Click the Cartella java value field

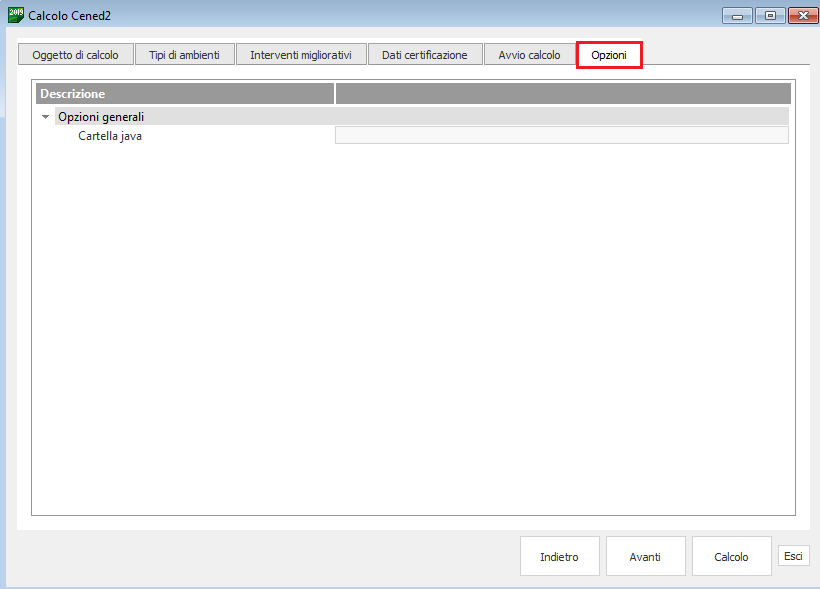[x=561, y=136]
